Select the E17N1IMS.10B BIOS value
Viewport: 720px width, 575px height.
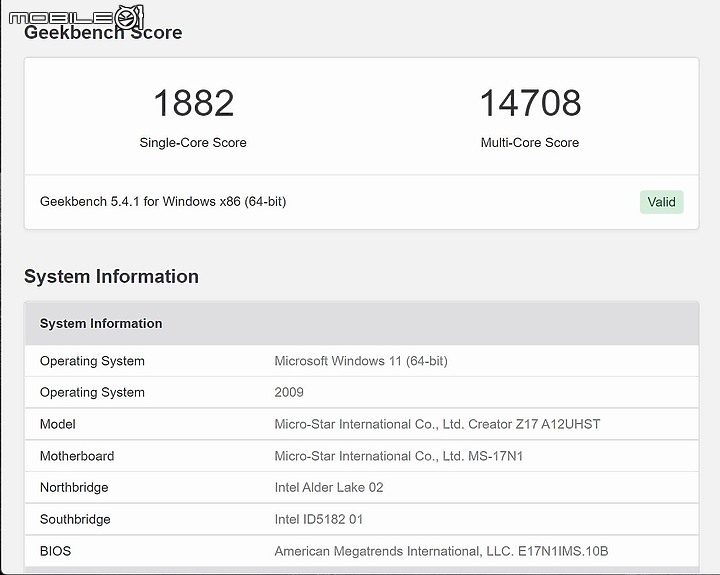[441, 551]
